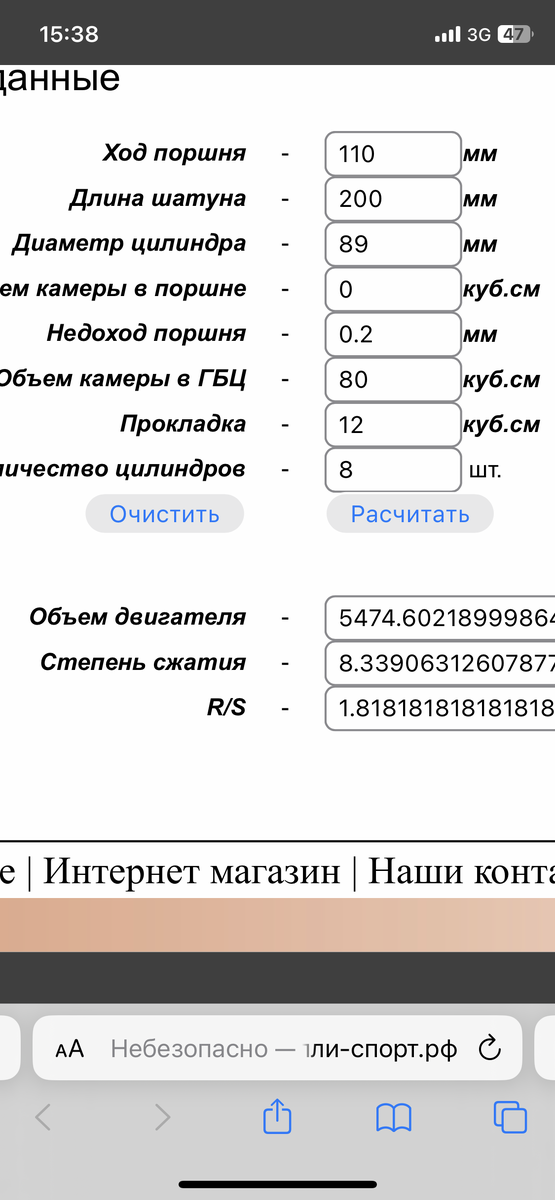
Task: Tap the Недоход поршня label
Action: coord(146,333)
